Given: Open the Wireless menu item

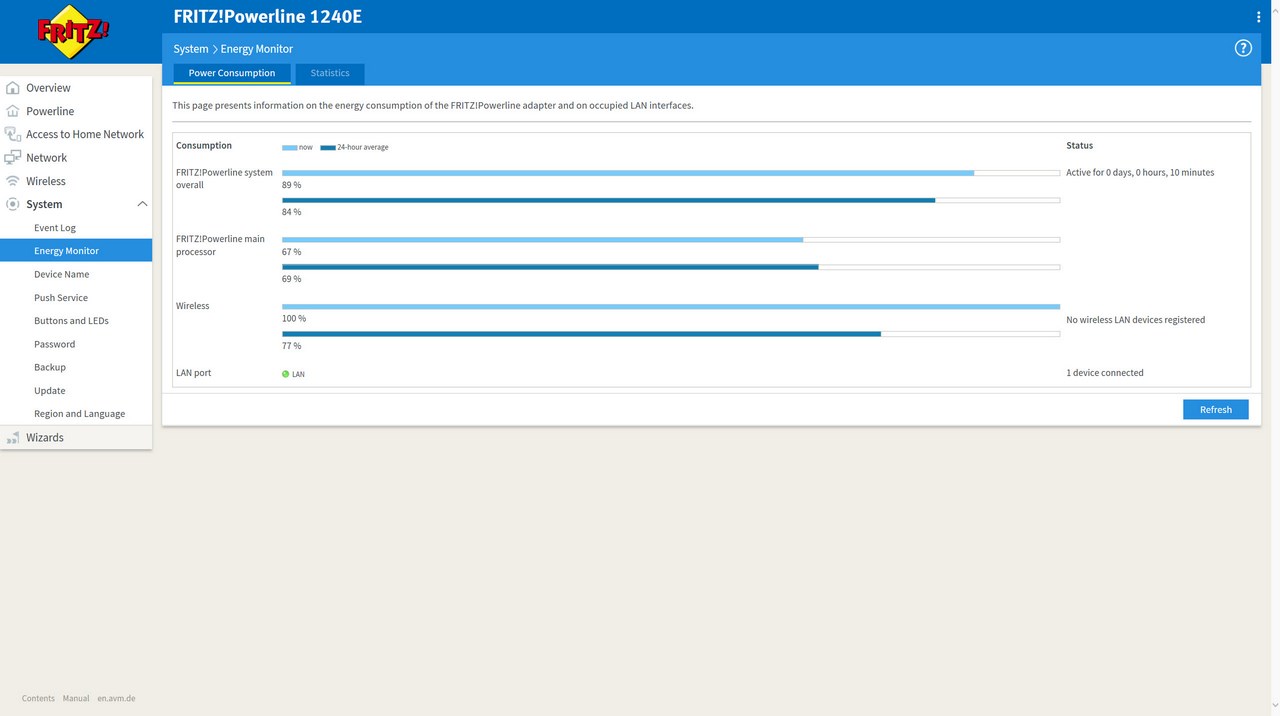Looking at the screenshot, I should tap(46, 181).
